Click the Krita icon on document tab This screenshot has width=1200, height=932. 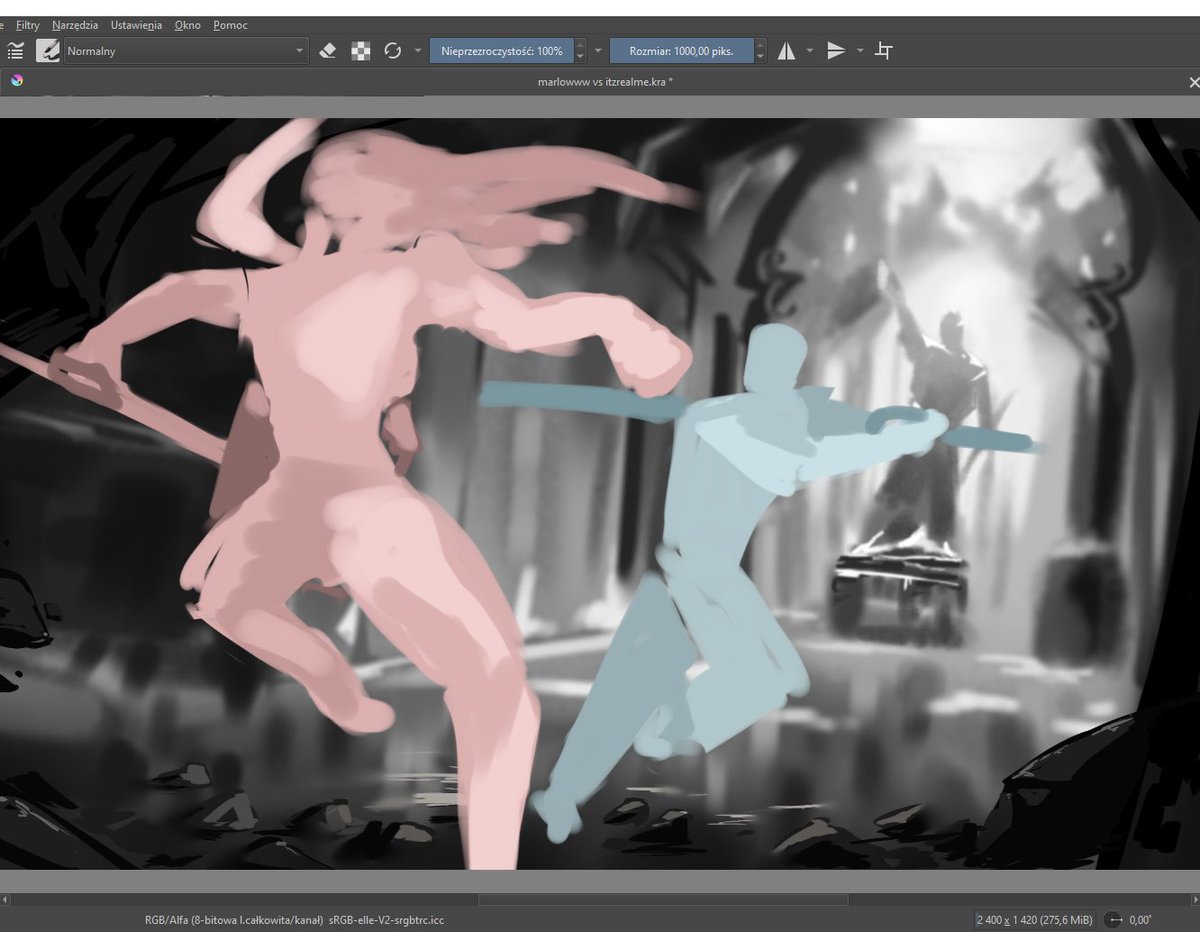(x=17, y=81)
